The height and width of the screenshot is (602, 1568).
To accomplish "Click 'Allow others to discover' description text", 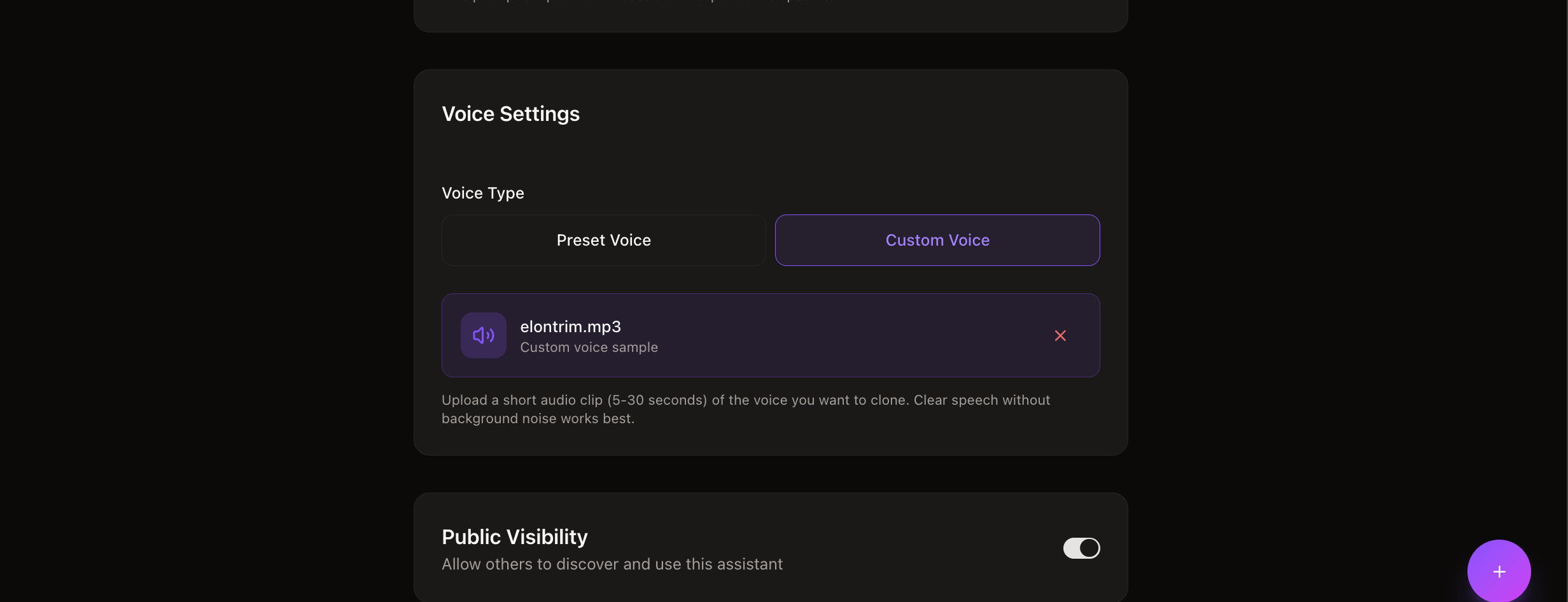I will 612,564.
